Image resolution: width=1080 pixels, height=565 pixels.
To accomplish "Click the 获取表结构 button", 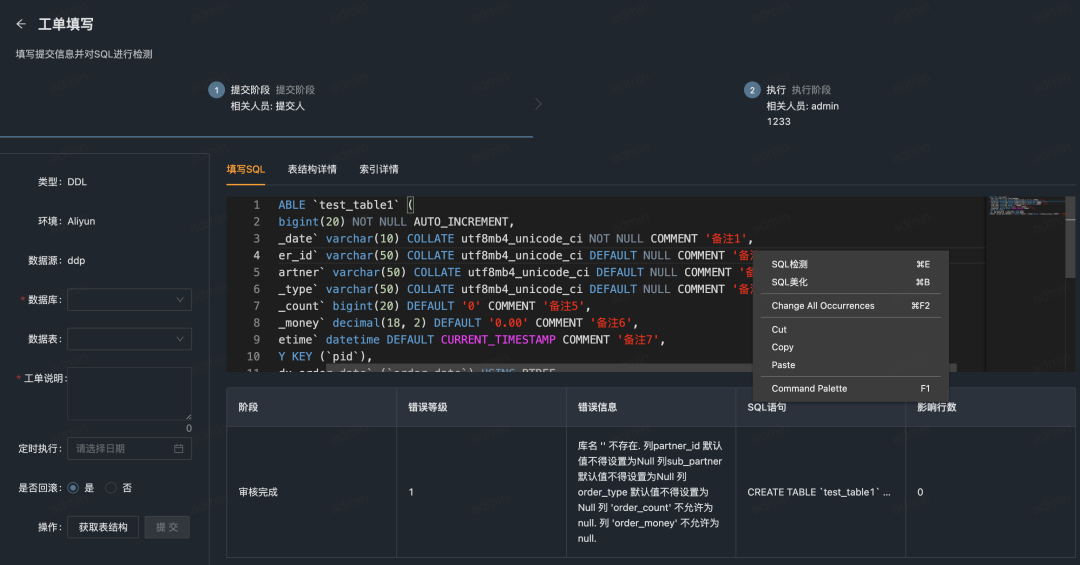I will [x=103, y=527].
